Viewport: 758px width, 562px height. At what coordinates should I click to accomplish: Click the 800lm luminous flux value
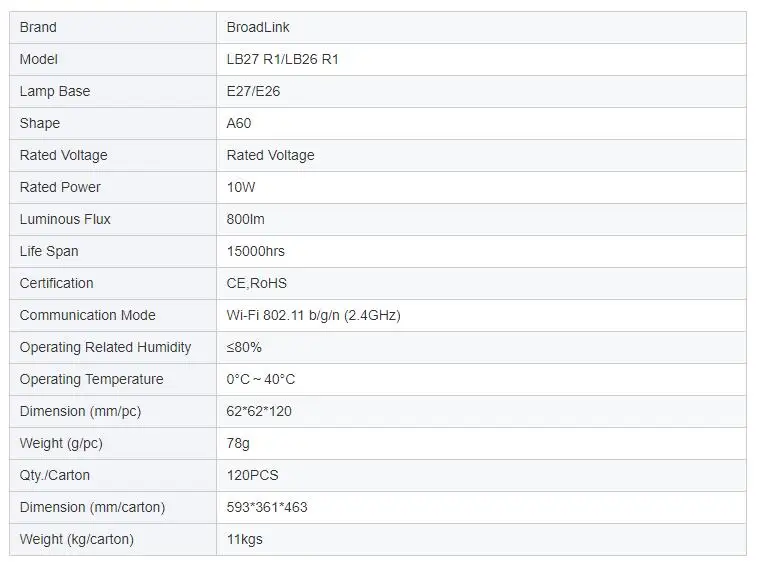tap(246, 219)
